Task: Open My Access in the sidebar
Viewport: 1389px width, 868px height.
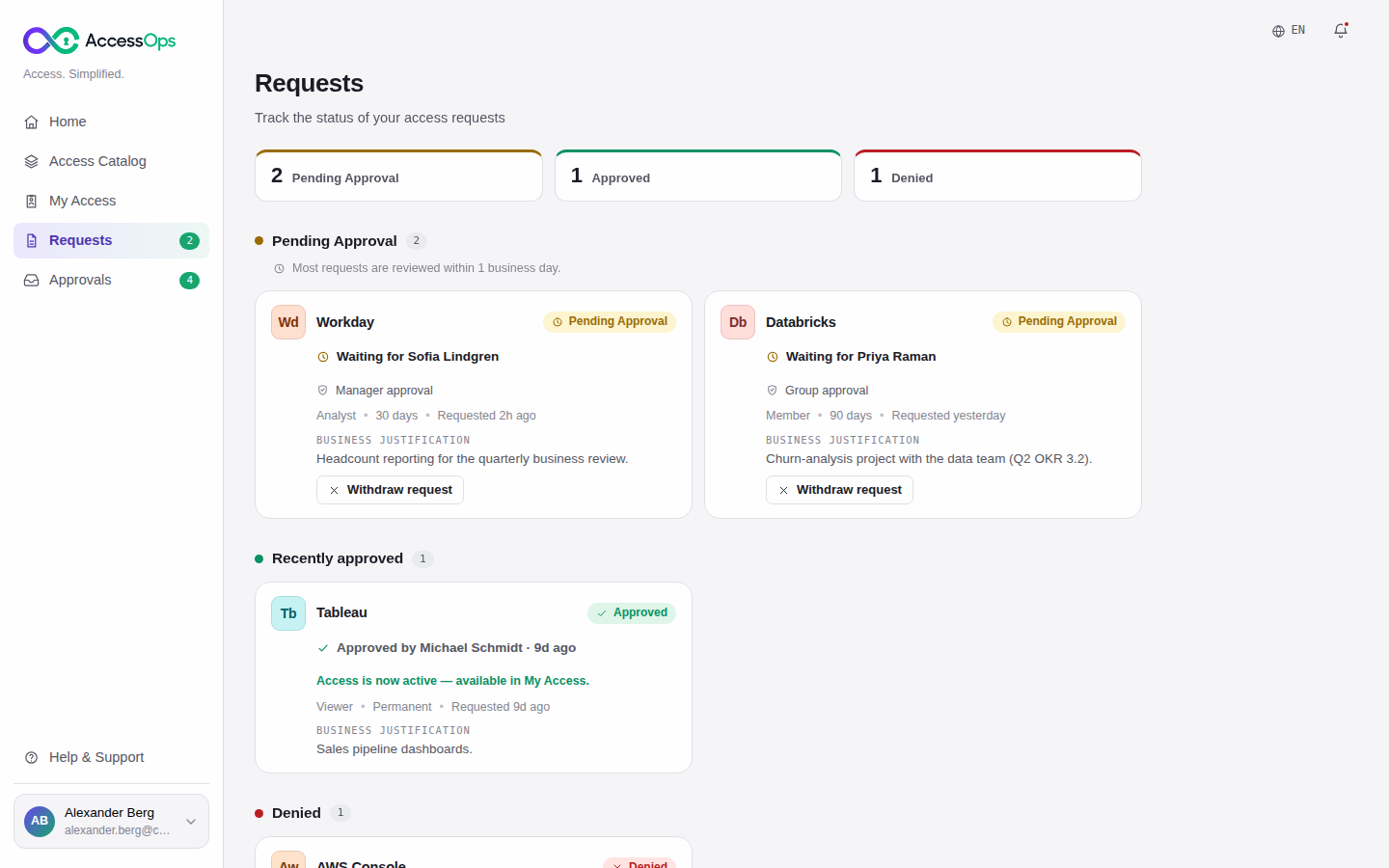Action: 111,201
